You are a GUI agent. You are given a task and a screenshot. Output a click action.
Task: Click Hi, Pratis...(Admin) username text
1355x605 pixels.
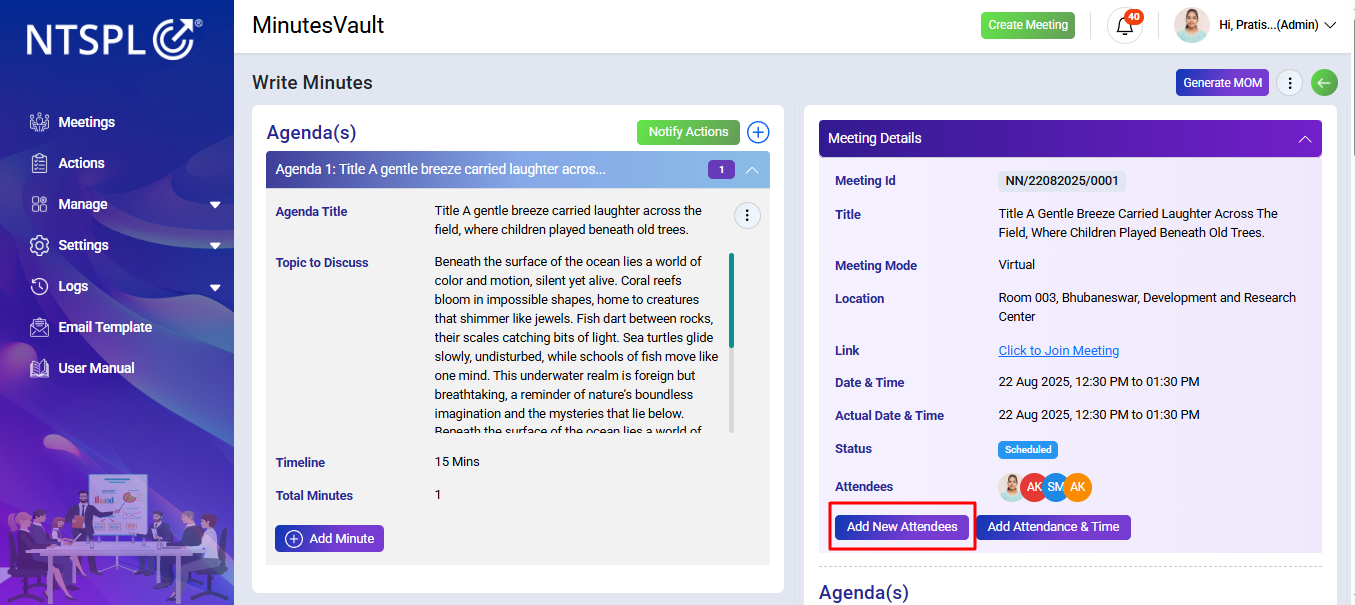tap(1269, 25)
